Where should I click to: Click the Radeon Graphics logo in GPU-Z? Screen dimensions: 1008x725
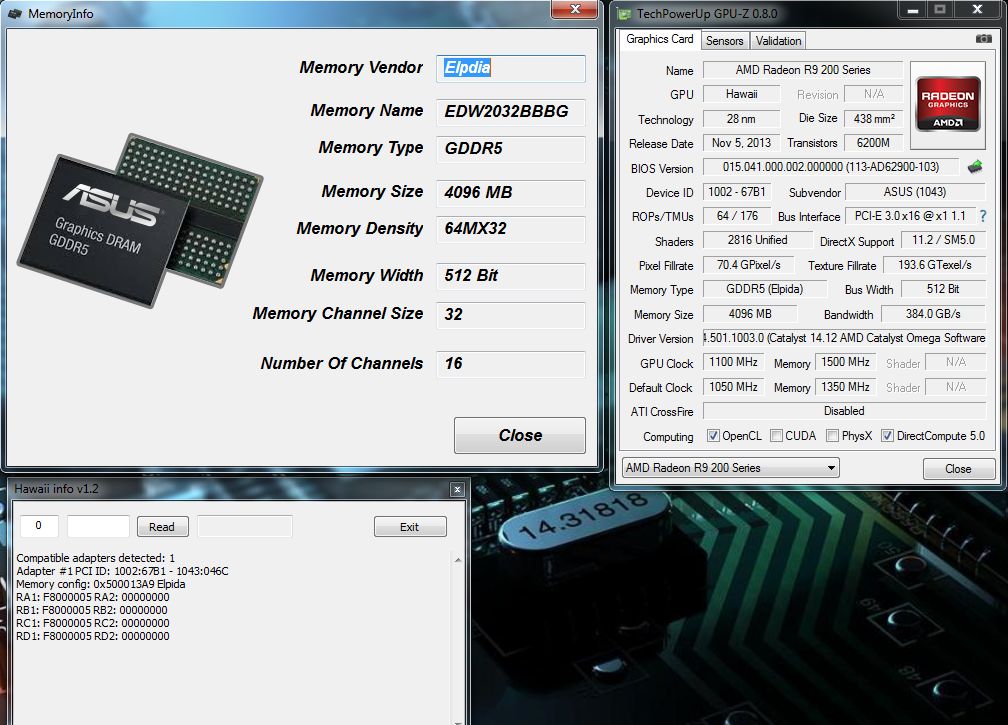tap(948, 103)
